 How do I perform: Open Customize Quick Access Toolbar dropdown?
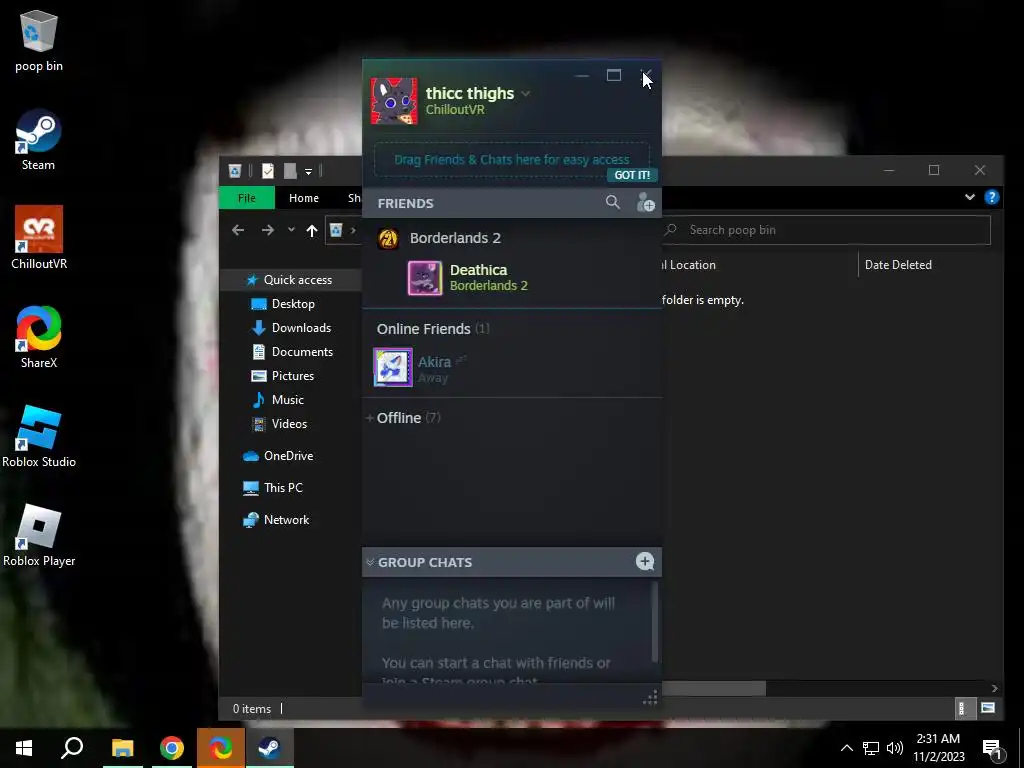tap(308, 171)
